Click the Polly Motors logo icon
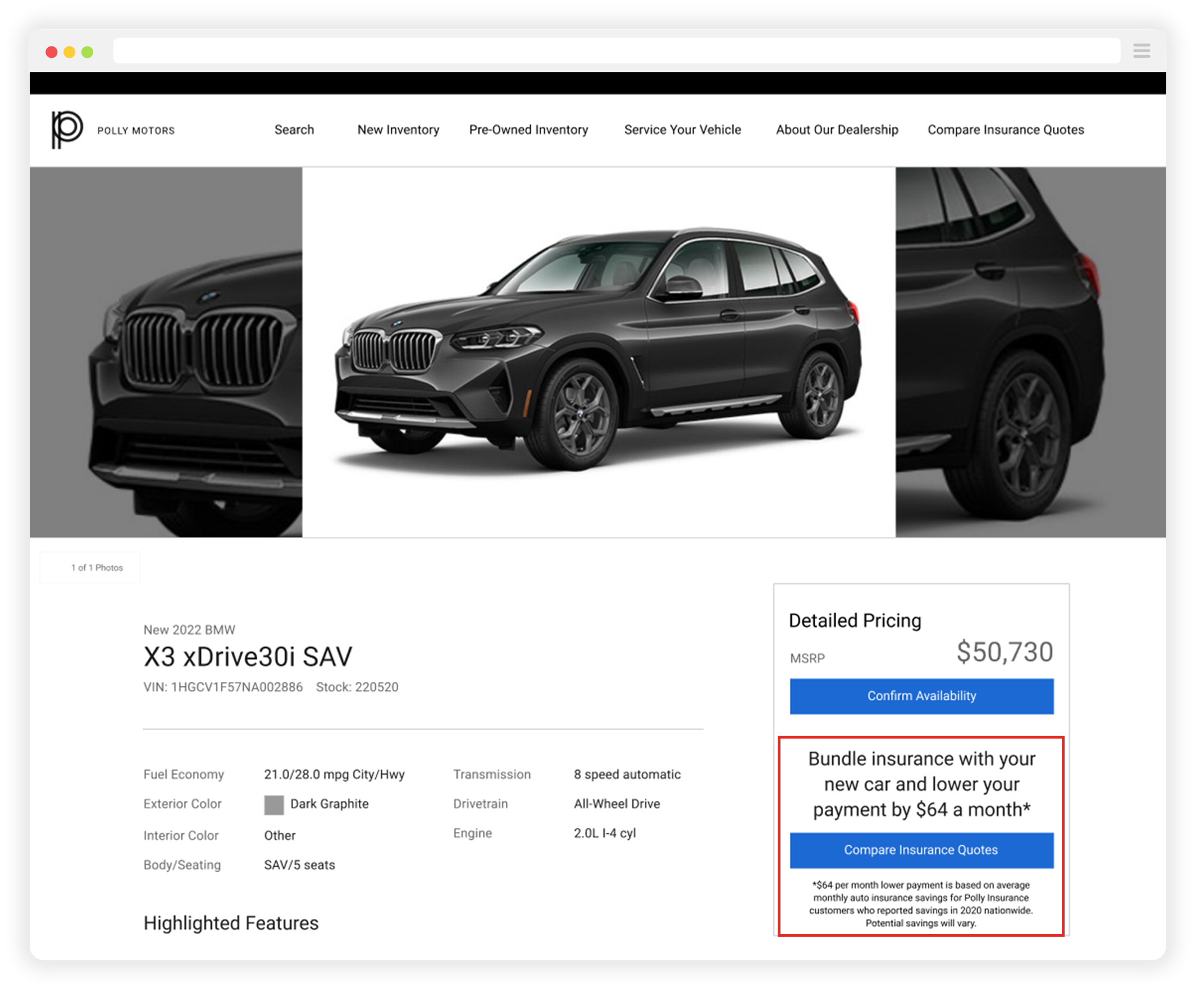The image size is (1196, 1008). (x=67, y=130)
